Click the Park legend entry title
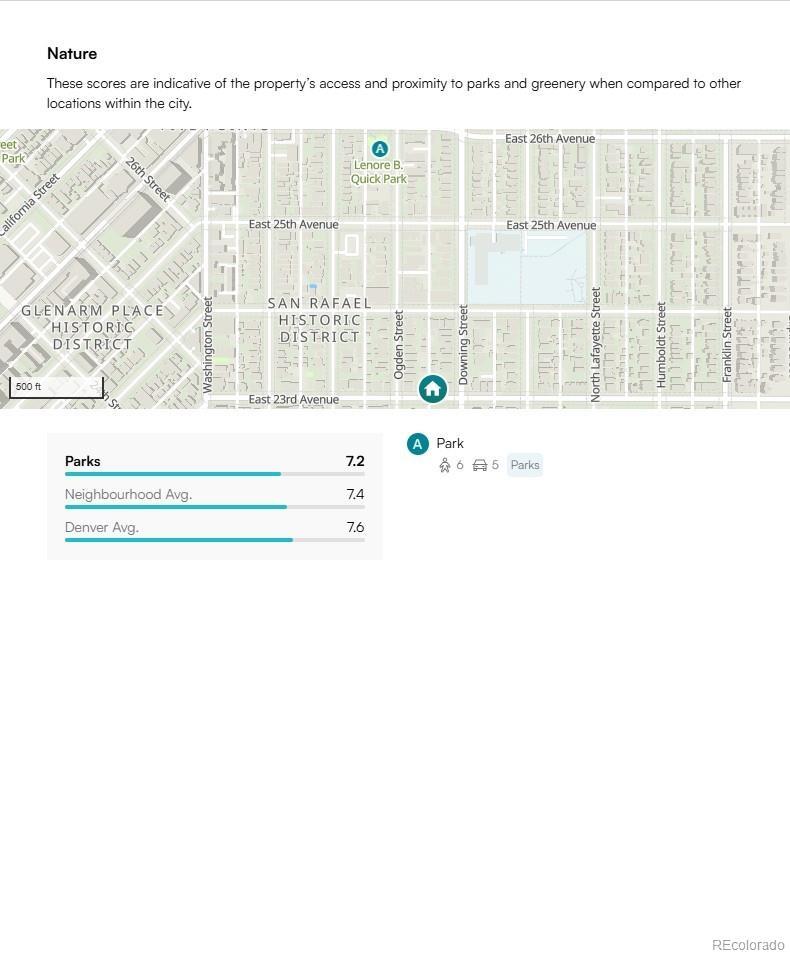 point(450,443)
